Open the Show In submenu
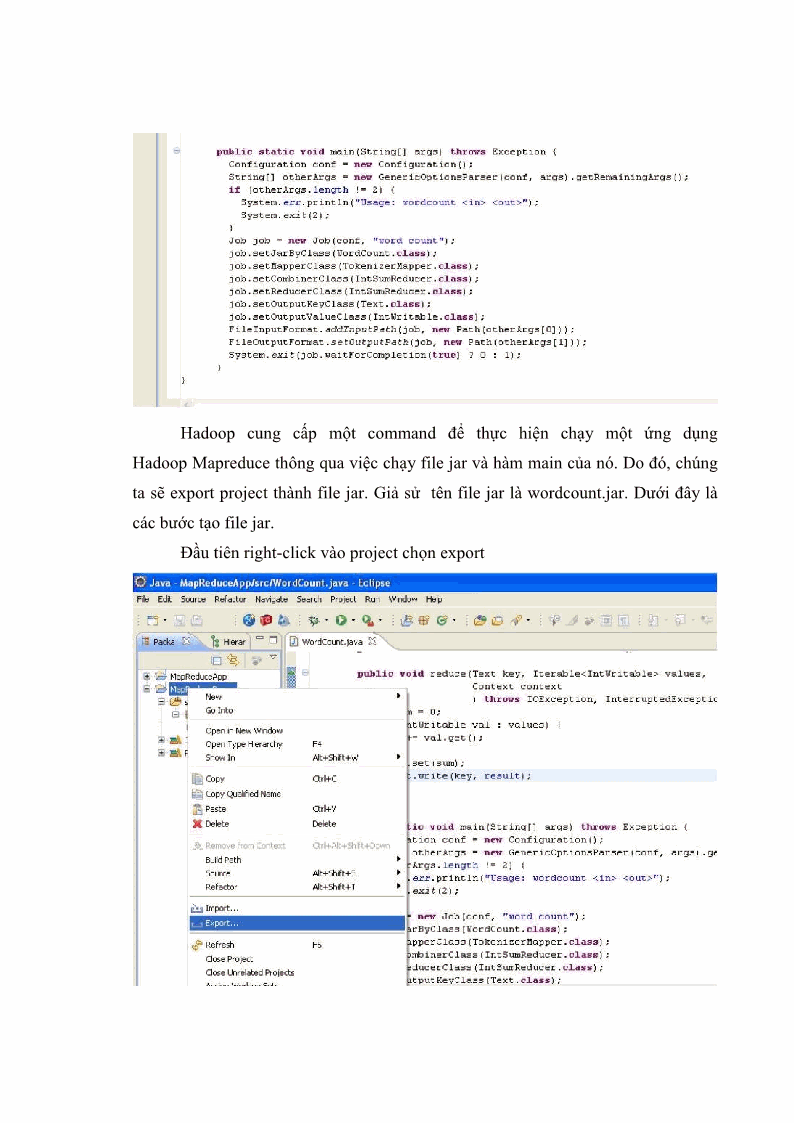The image size is (794, 1123). (x=220, y=758)
